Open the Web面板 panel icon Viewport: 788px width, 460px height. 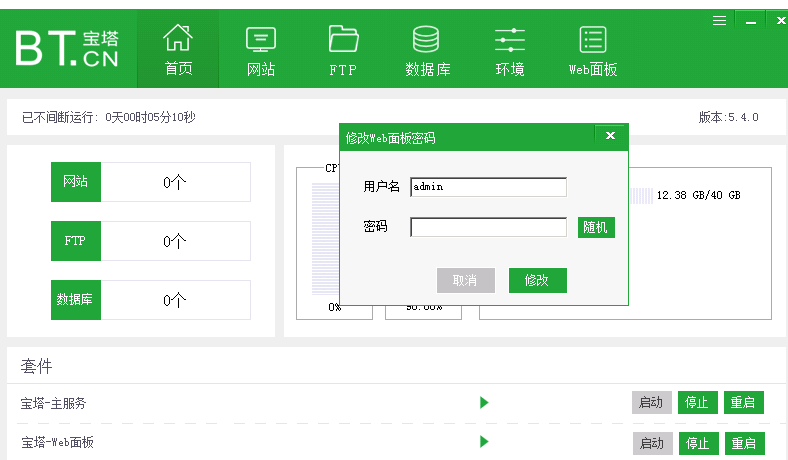pyautogui.click(x=593, y=50)
